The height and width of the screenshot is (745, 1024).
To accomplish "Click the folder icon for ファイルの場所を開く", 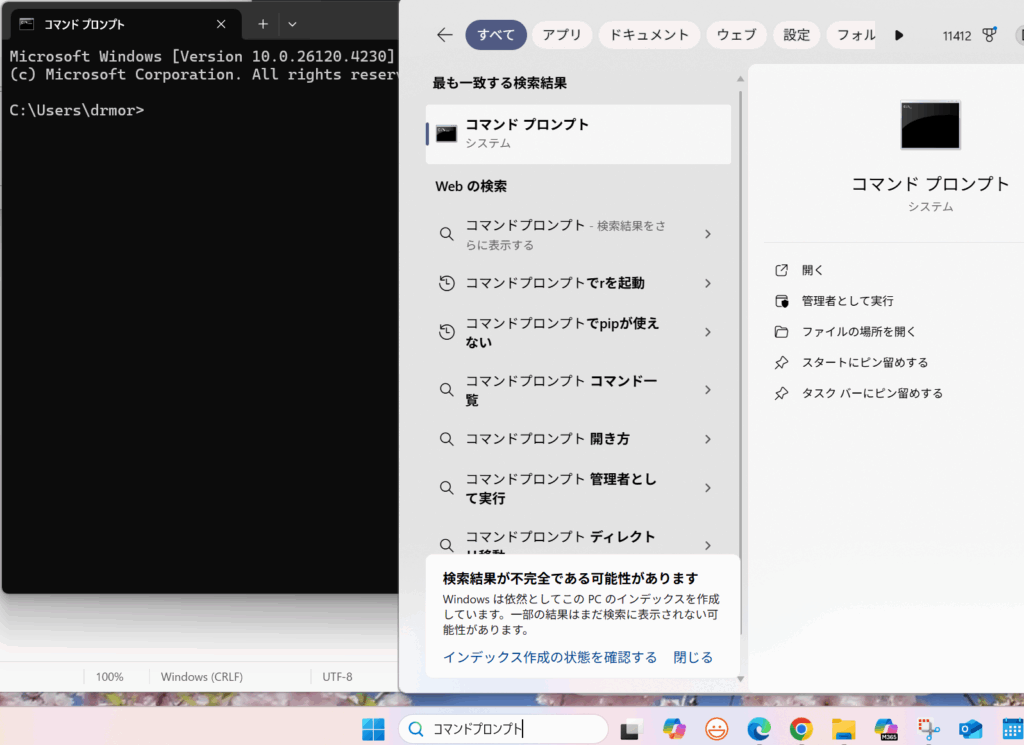I will [781, 332].
